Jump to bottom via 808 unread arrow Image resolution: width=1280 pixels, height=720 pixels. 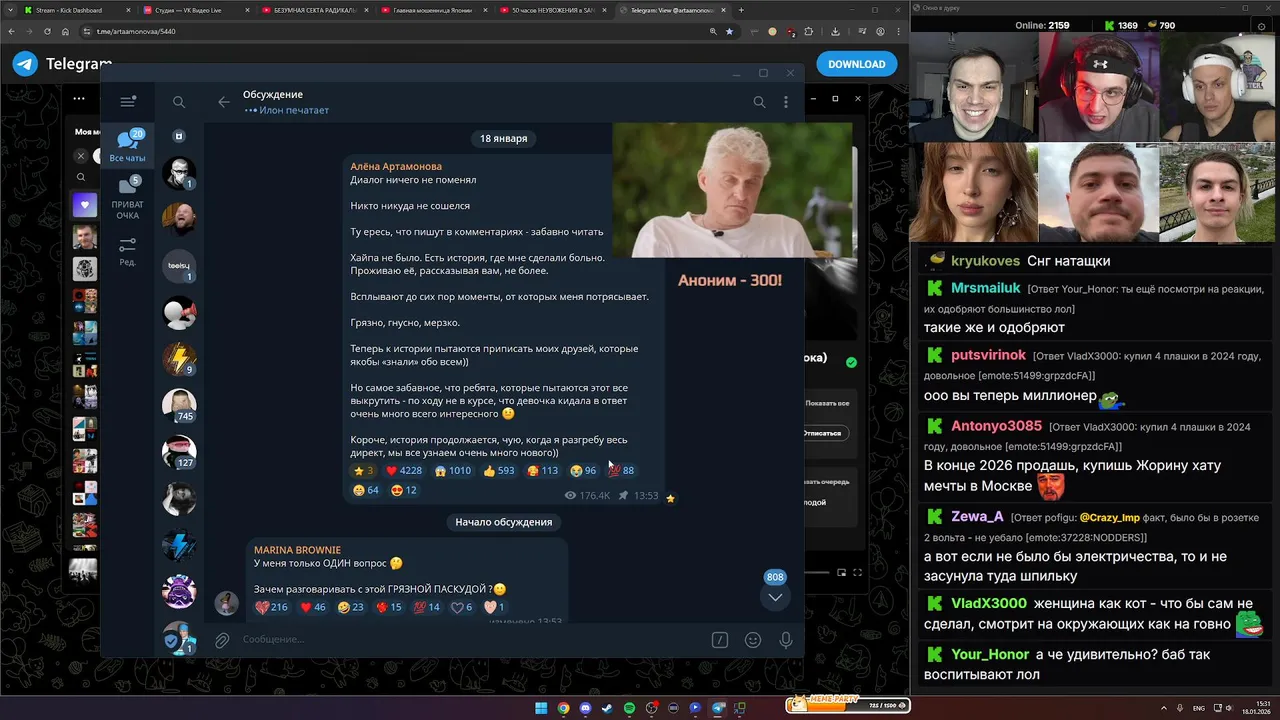pos(775,596)
